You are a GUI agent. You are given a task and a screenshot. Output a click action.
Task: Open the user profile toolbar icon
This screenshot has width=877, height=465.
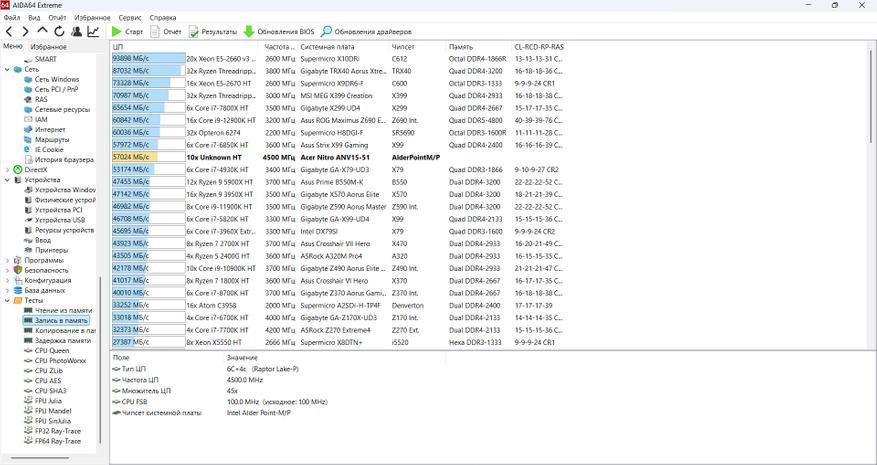[76, 31]
